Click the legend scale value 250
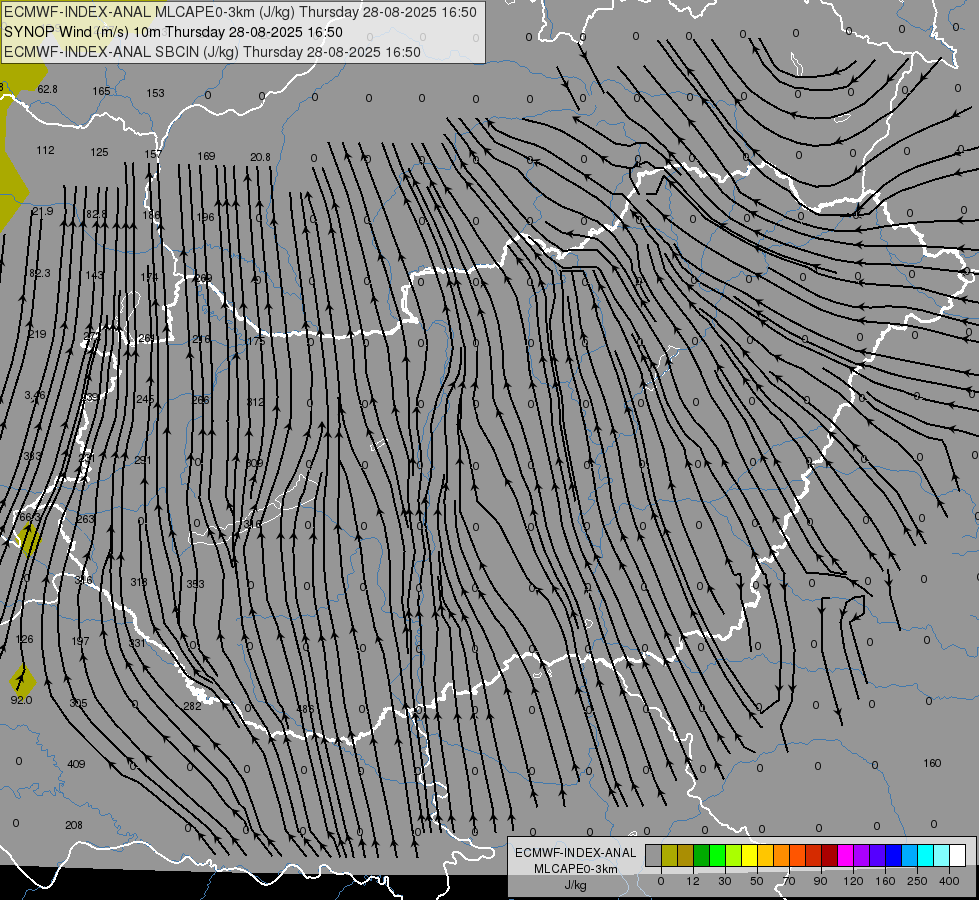This screenshot has width=979, height=900. [917, 881]
